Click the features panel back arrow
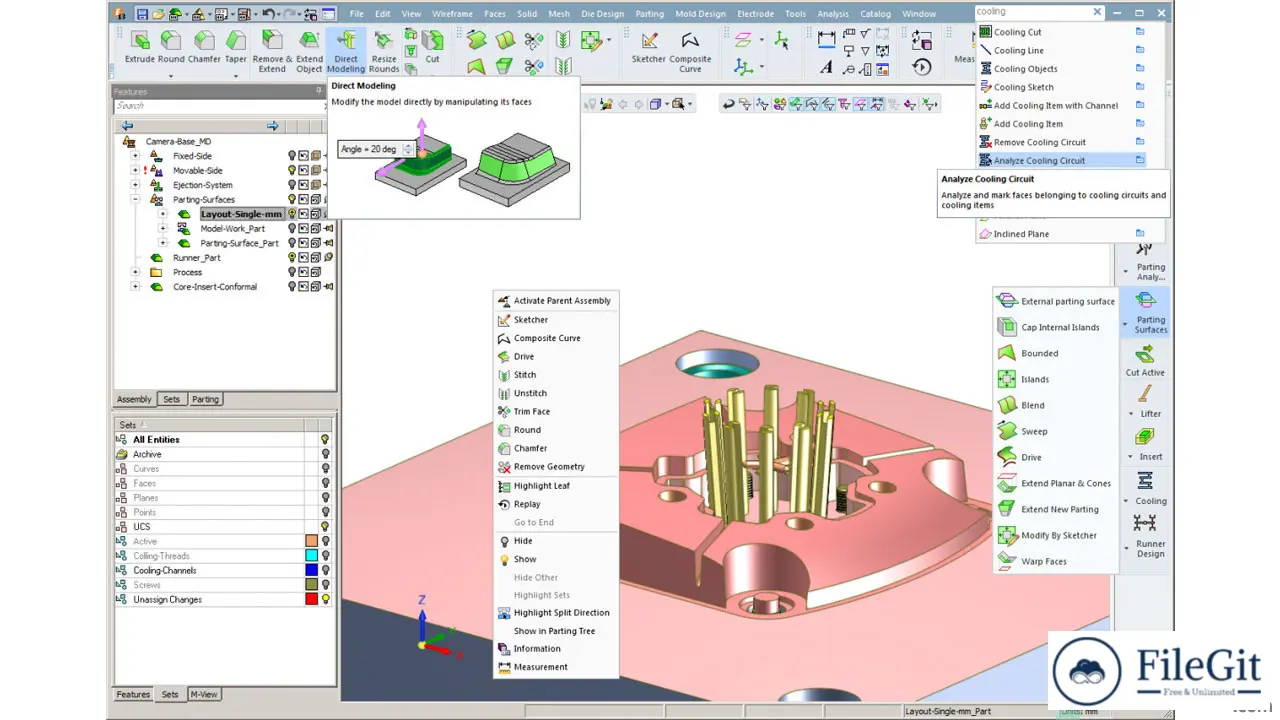 click(x=127, y=126)
